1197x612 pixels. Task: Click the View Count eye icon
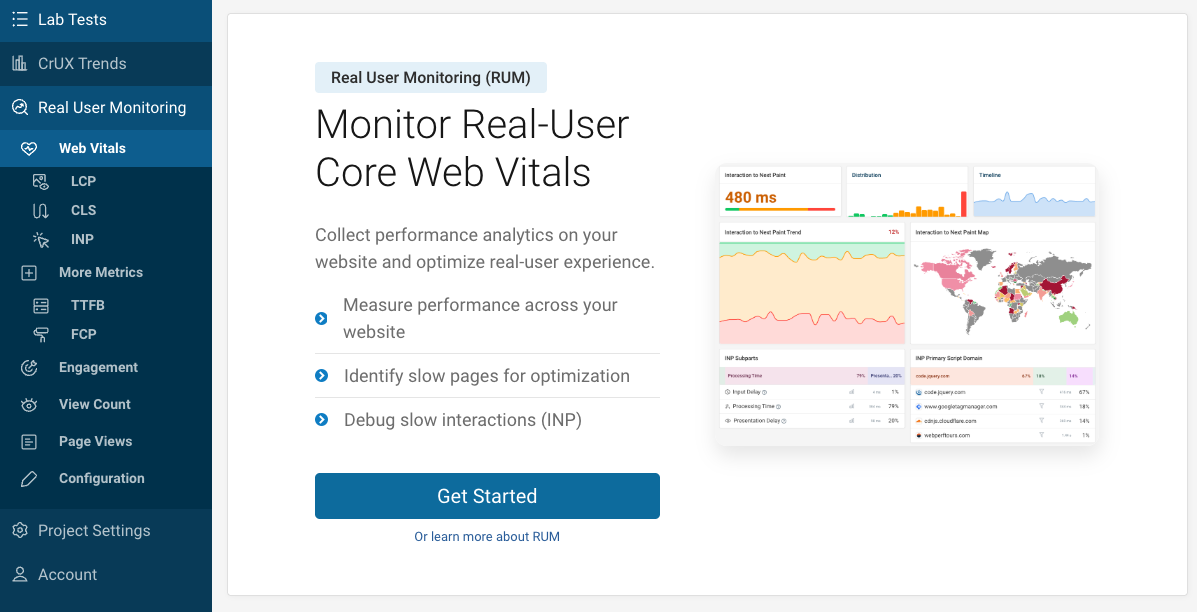29,405
